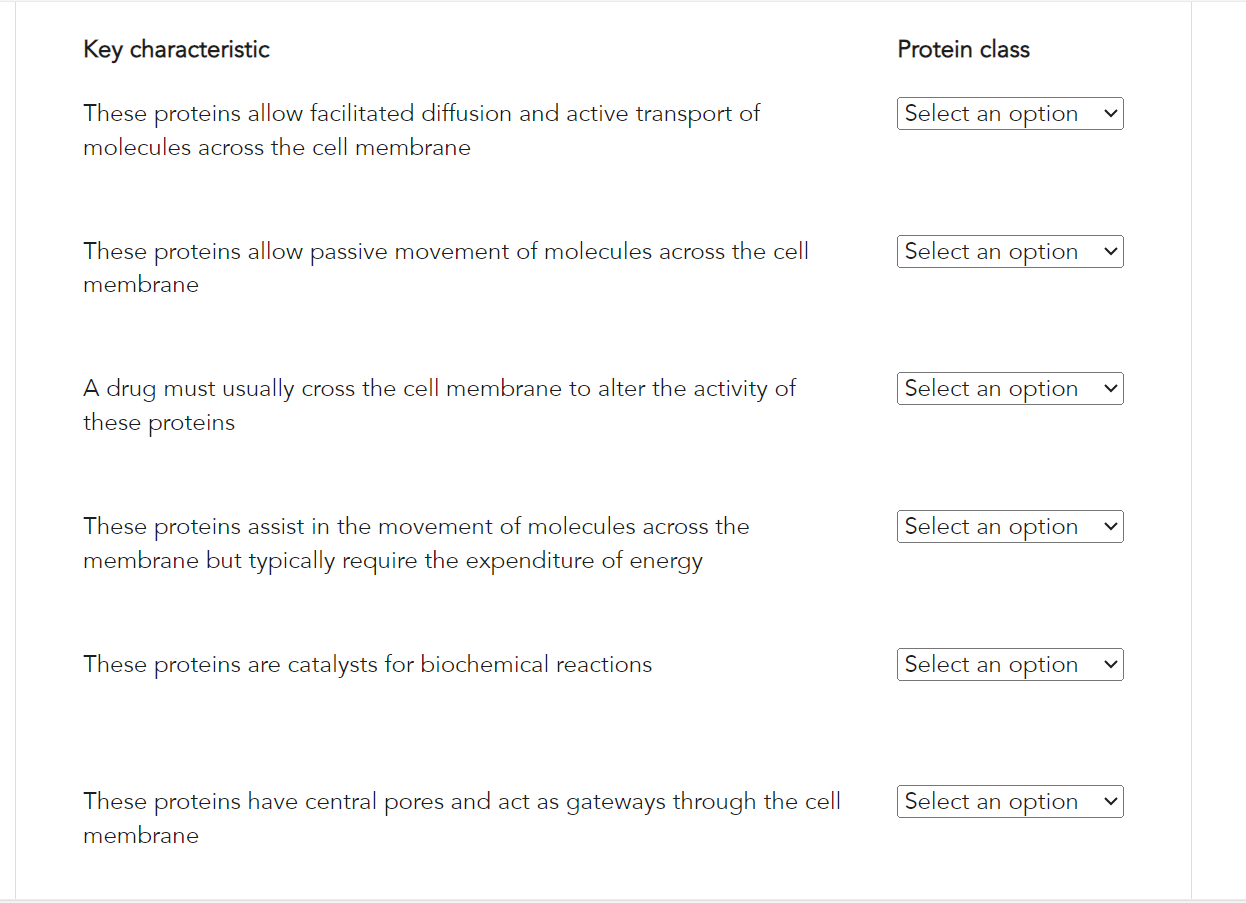Open the dropdown beside the central pores statement
The height and width of the screenshot is (903, 1246).
tap(1010, 801)
